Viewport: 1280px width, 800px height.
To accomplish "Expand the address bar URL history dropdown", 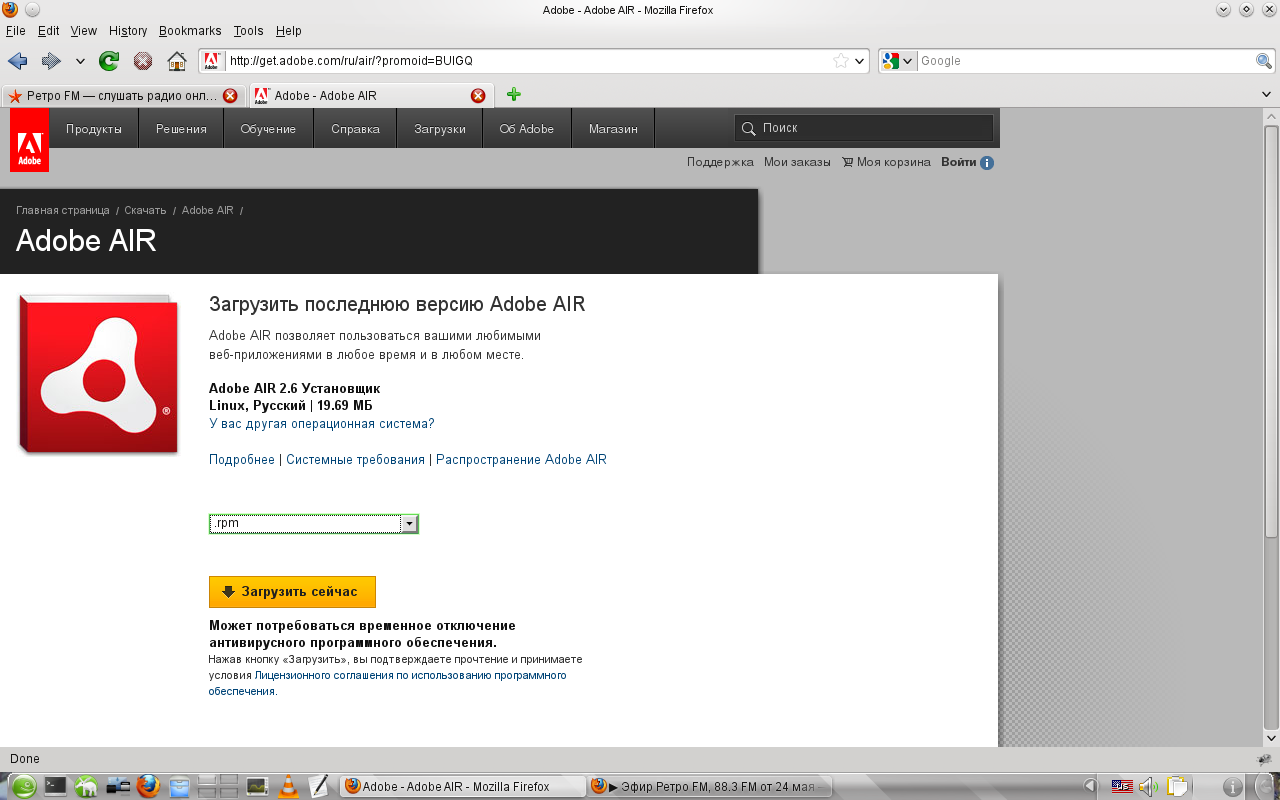I will click(860, 61).
